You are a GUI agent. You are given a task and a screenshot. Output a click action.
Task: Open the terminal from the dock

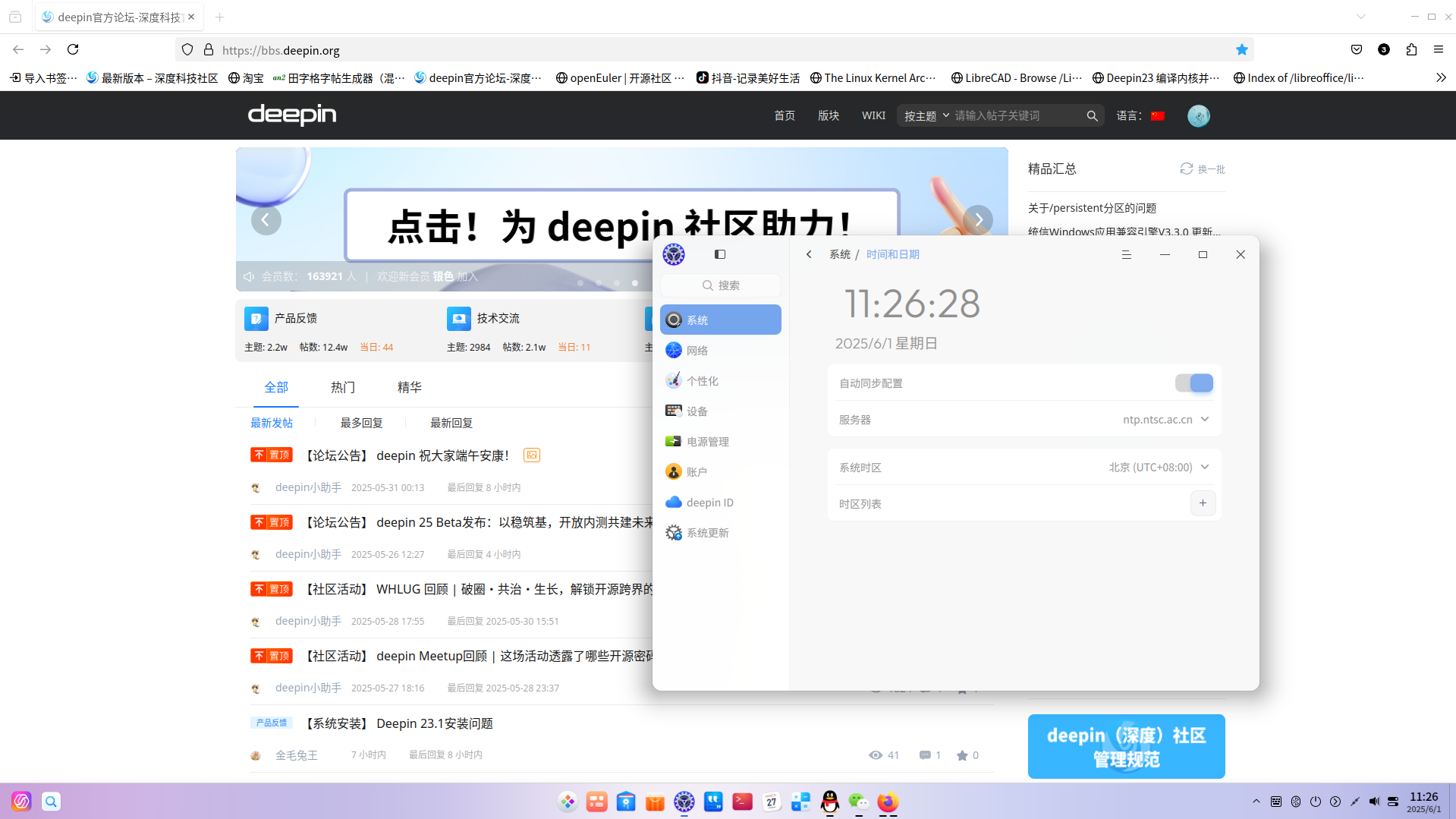(742, 802)
